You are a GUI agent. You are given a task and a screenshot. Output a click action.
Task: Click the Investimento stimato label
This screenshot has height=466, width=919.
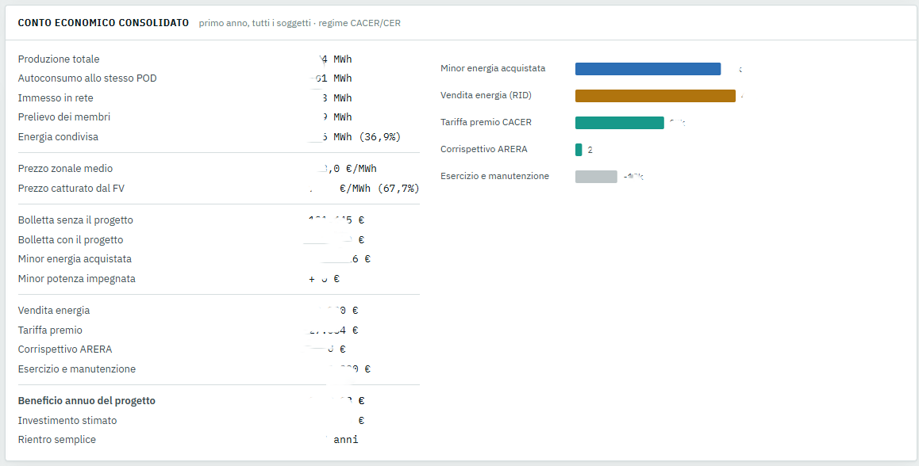[x=67, y=421]
